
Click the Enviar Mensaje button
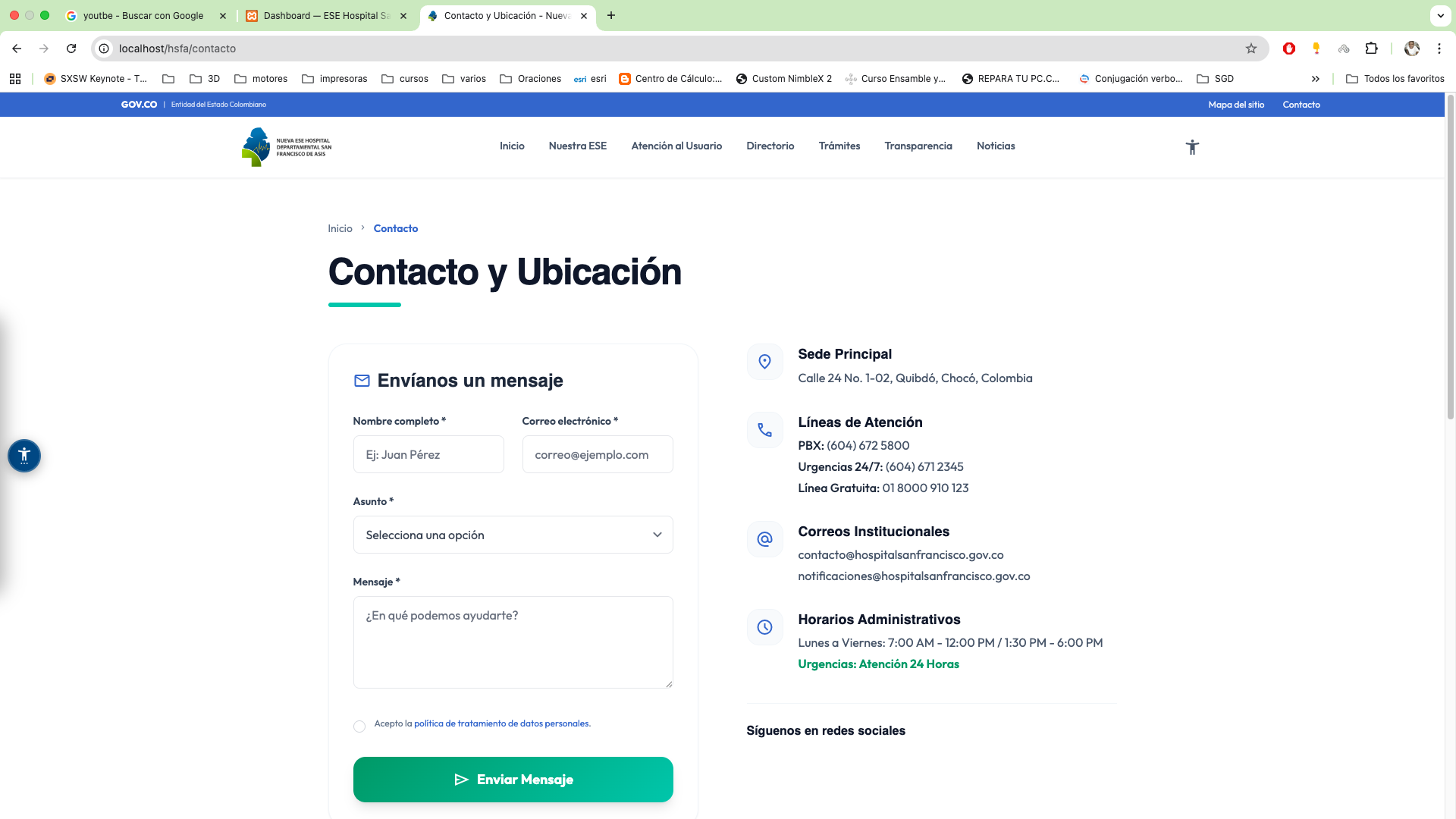point(513,780)
